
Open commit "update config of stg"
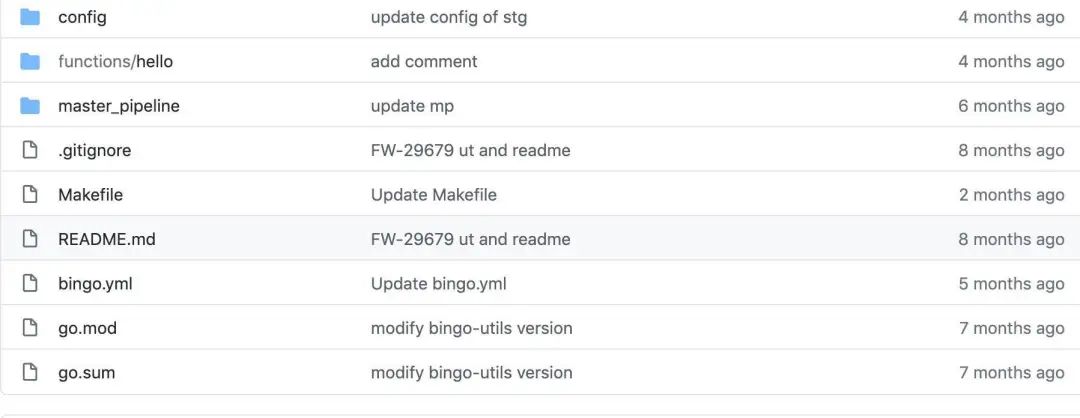pos(448,17)
